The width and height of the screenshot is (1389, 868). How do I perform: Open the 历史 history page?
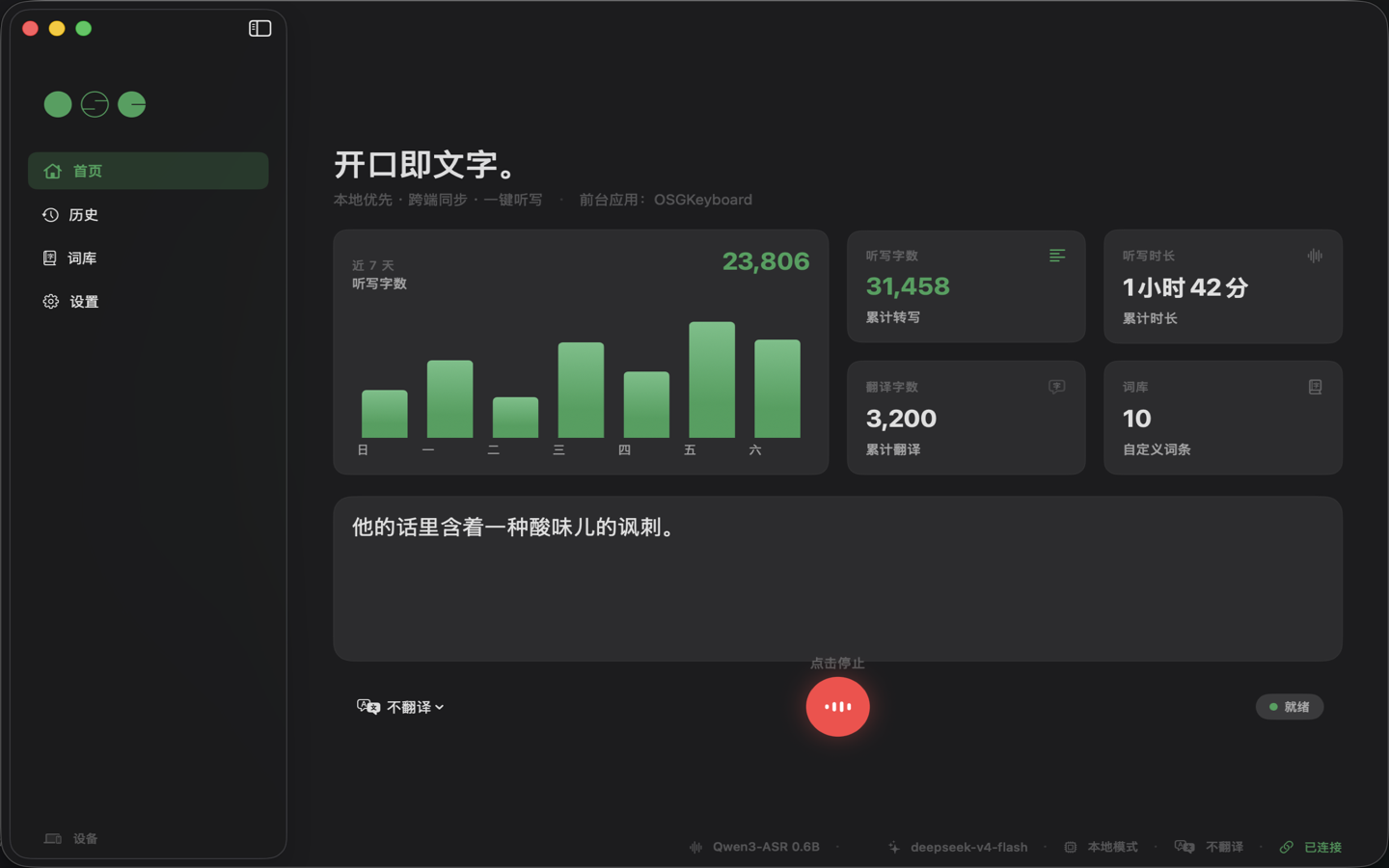pyautogui.click(x=148, y=215)
